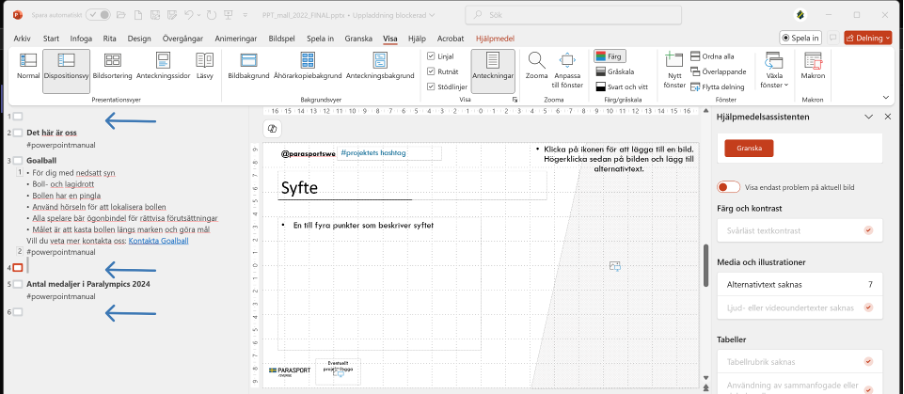Select slide 1 icon in outline
This screenshot has height=394, width=904.
coord(18,117)
